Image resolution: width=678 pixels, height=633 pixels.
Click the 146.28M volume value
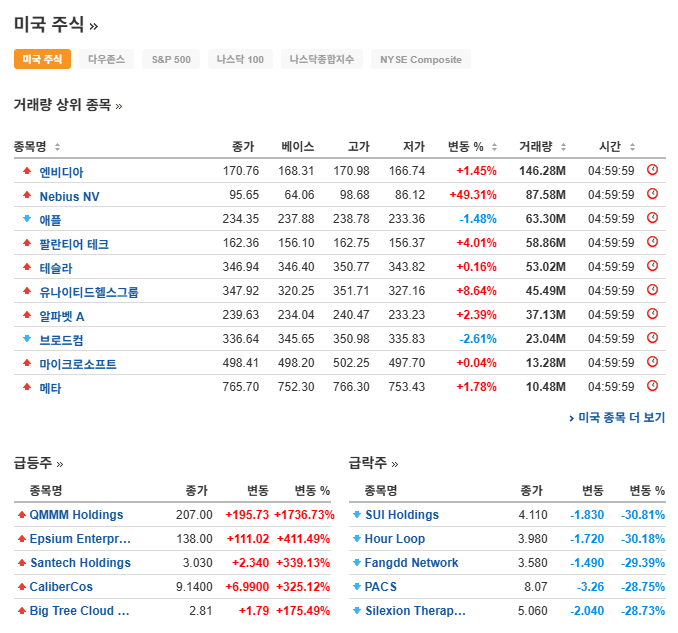click(542, 171)
